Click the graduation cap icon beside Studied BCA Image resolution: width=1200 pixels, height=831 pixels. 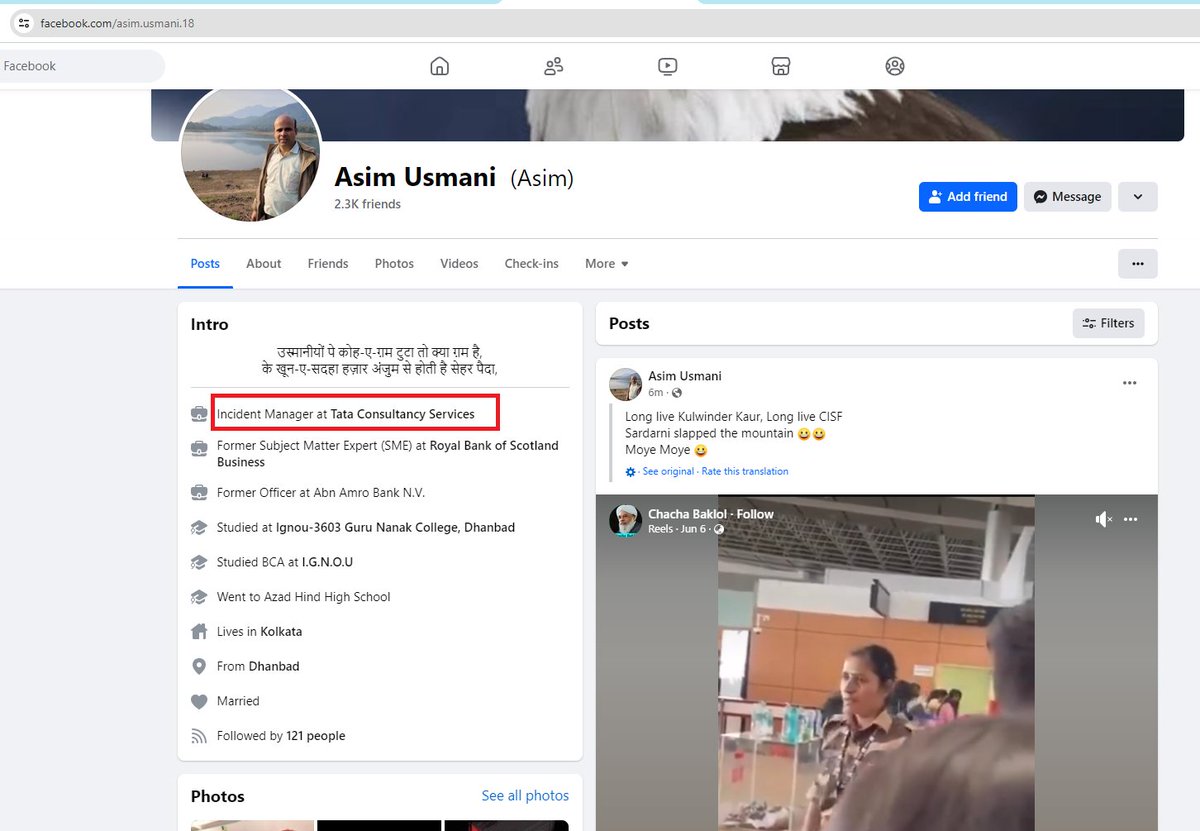pyautogui.click(x=199, y=562)
